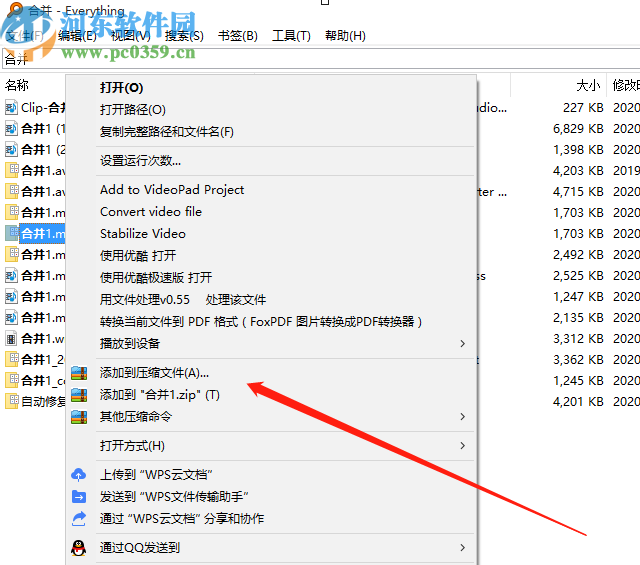Click the 227 KB size cell
640x565 pixels.
coord(583,108)
